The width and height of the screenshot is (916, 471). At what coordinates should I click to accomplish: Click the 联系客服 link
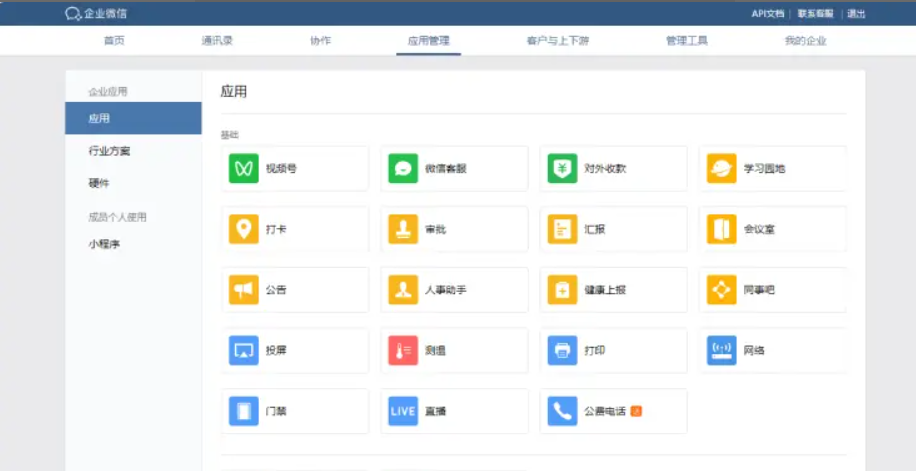pos(816,13)
